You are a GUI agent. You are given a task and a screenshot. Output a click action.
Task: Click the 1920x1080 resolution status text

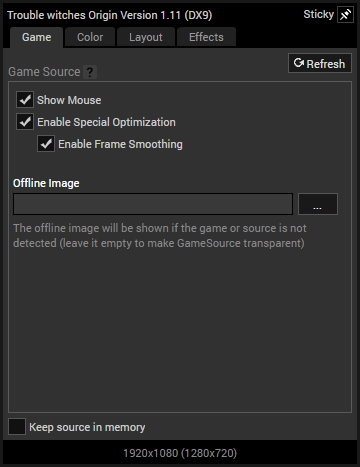(x=180, y=453)
